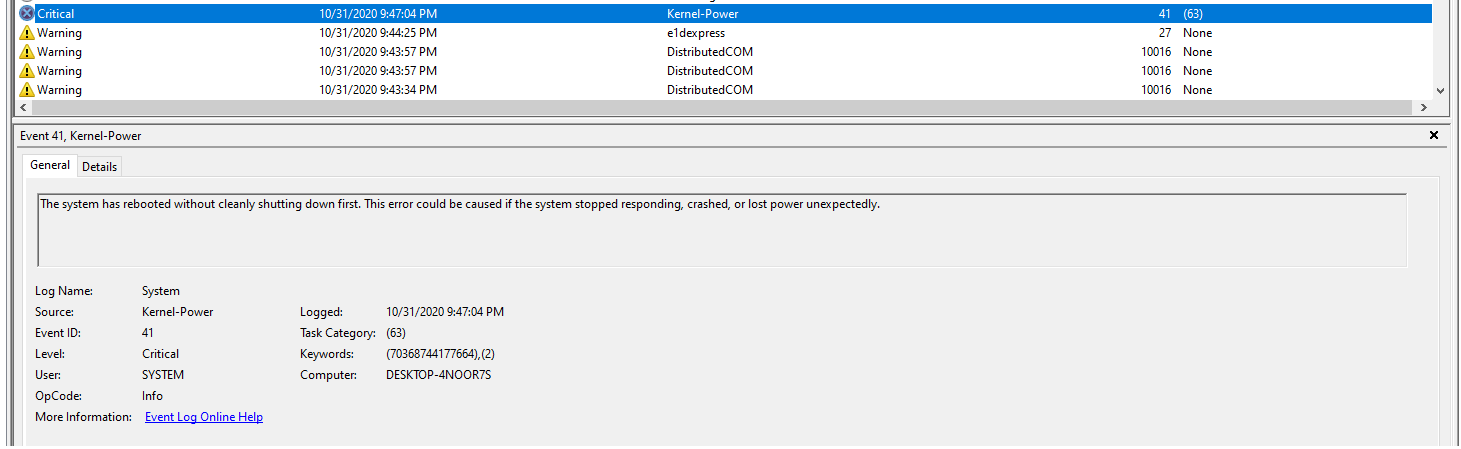1461x449 pixels.
Task: Click the horizontal scrollbar track of event list
Action: click(722, 107)
